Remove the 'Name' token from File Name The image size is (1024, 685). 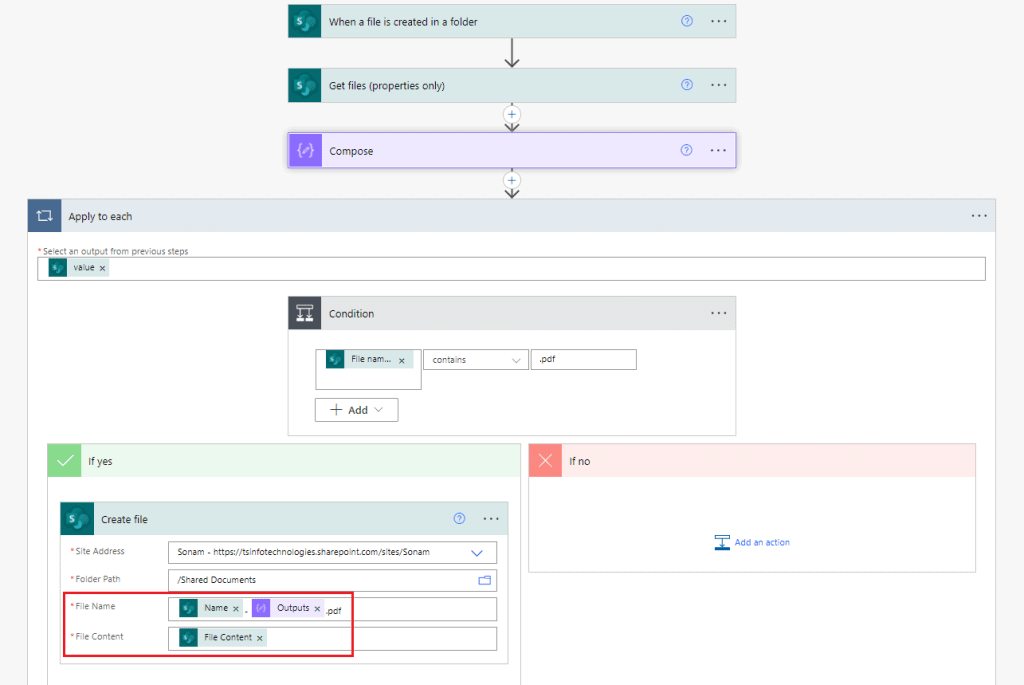(x=236, y=609)
